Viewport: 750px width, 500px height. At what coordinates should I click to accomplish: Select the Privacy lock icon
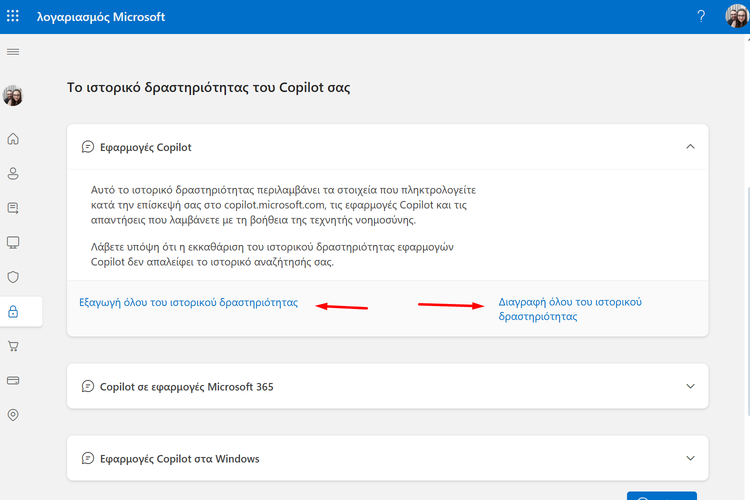tap(13, 312)
